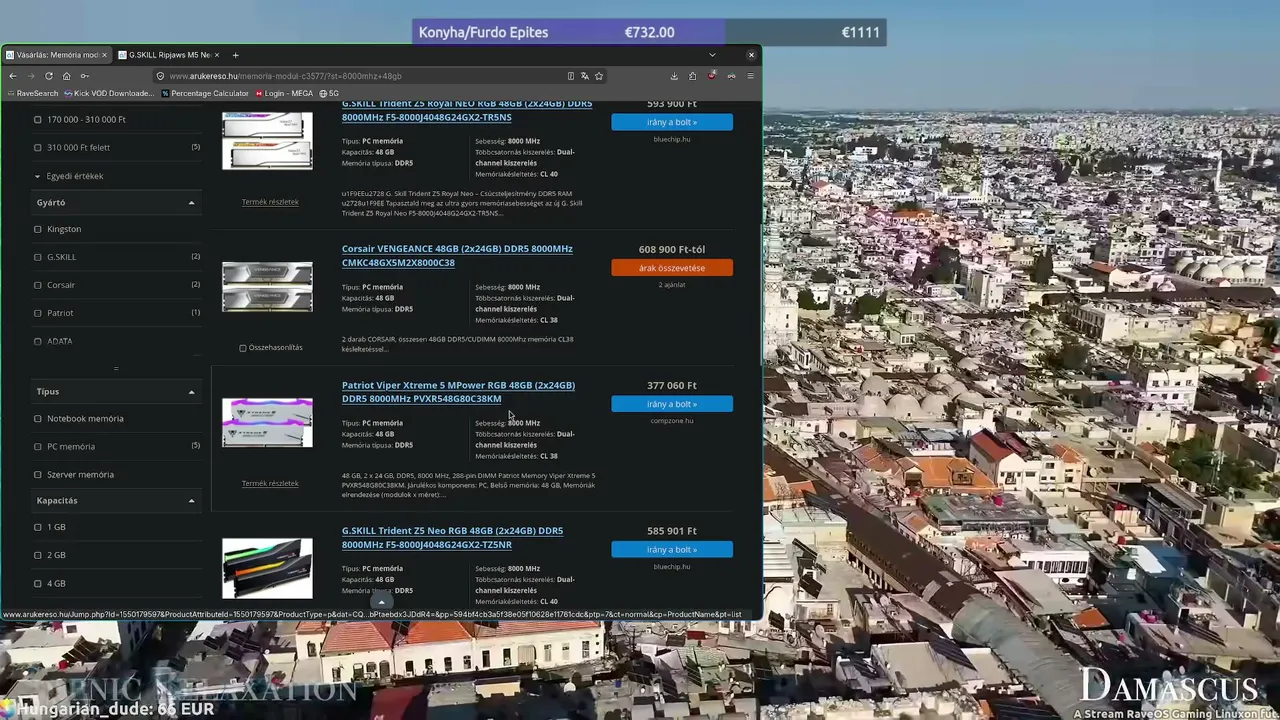Go to shop for the 585 901 Ft offer
The image size is (1280, 720).
coord(672,550)
